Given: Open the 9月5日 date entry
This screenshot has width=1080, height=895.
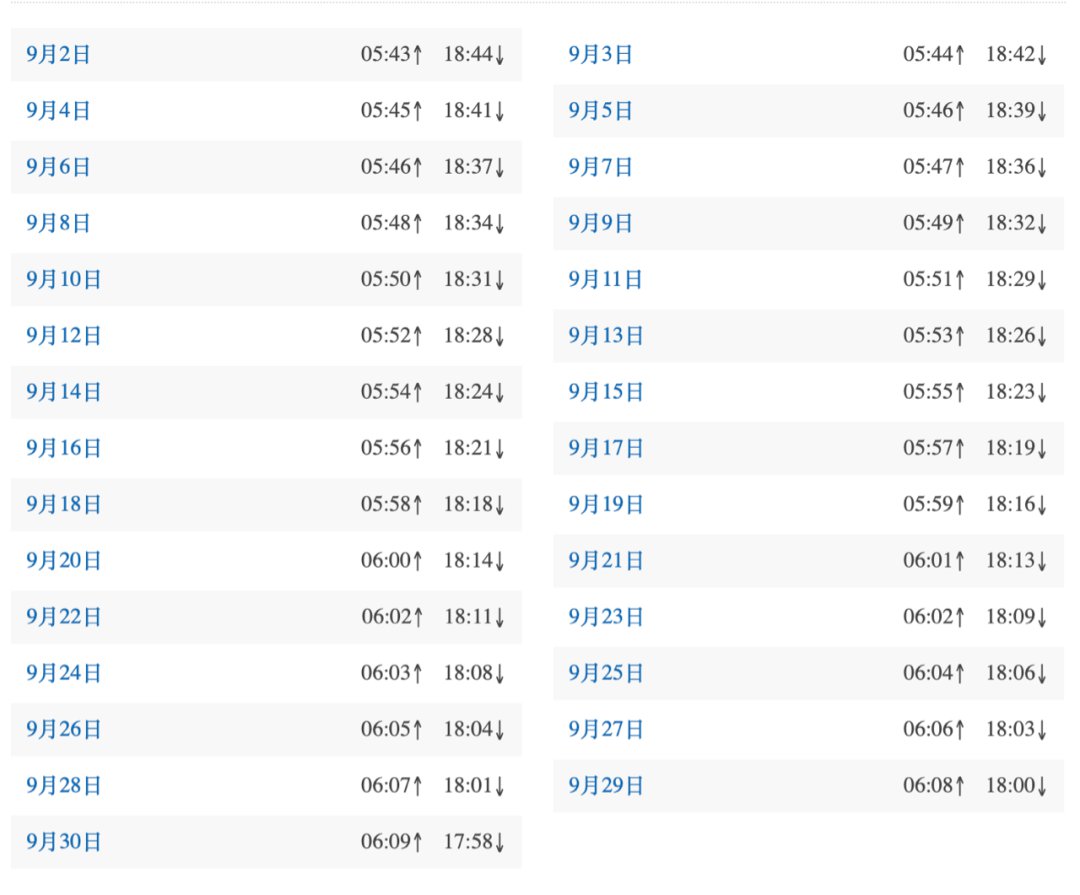Looking at the screenshot, I should point(601,111).
